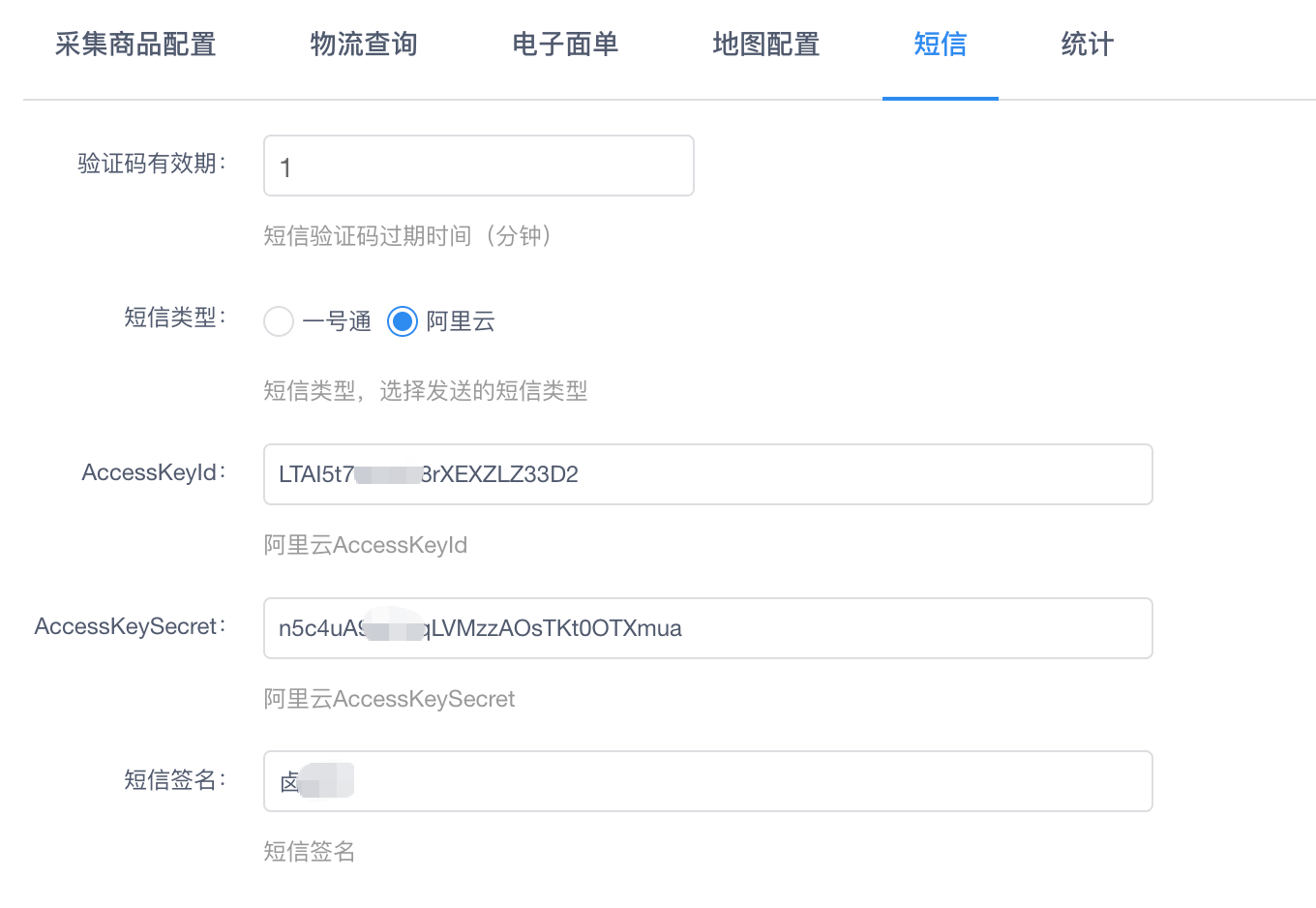The image size is (1316, 908).
Task: Focus the 验证码有效期 input box
Action: [478, 166]
